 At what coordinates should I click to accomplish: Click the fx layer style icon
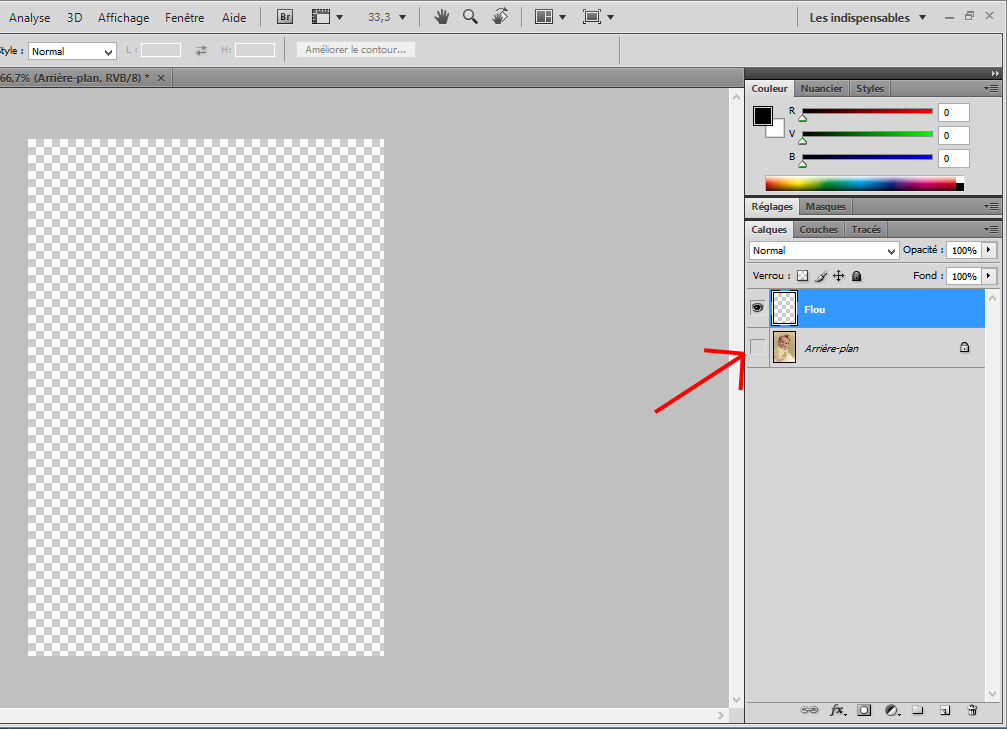point(838,710)
